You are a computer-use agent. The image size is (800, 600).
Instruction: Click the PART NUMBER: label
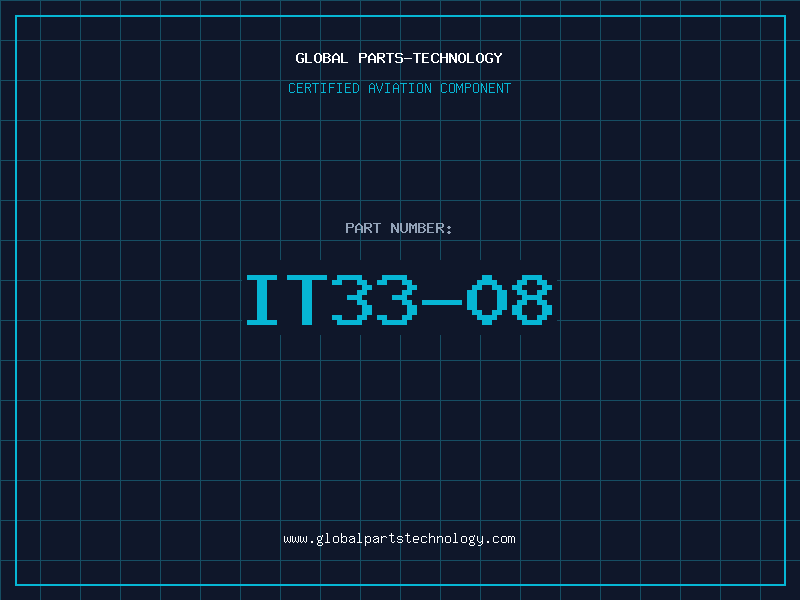399,228
